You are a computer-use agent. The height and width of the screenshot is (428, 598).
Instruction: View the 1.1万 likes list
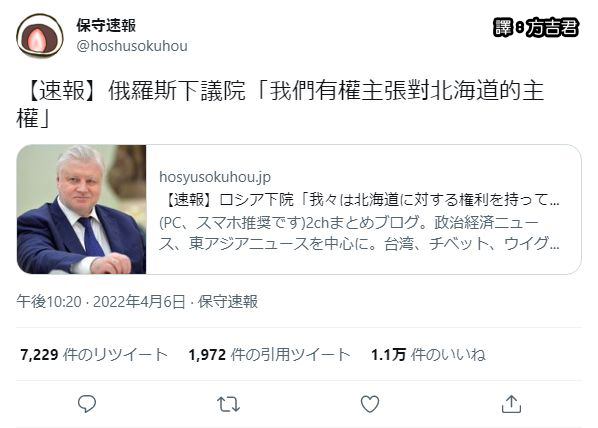[428, 354]
